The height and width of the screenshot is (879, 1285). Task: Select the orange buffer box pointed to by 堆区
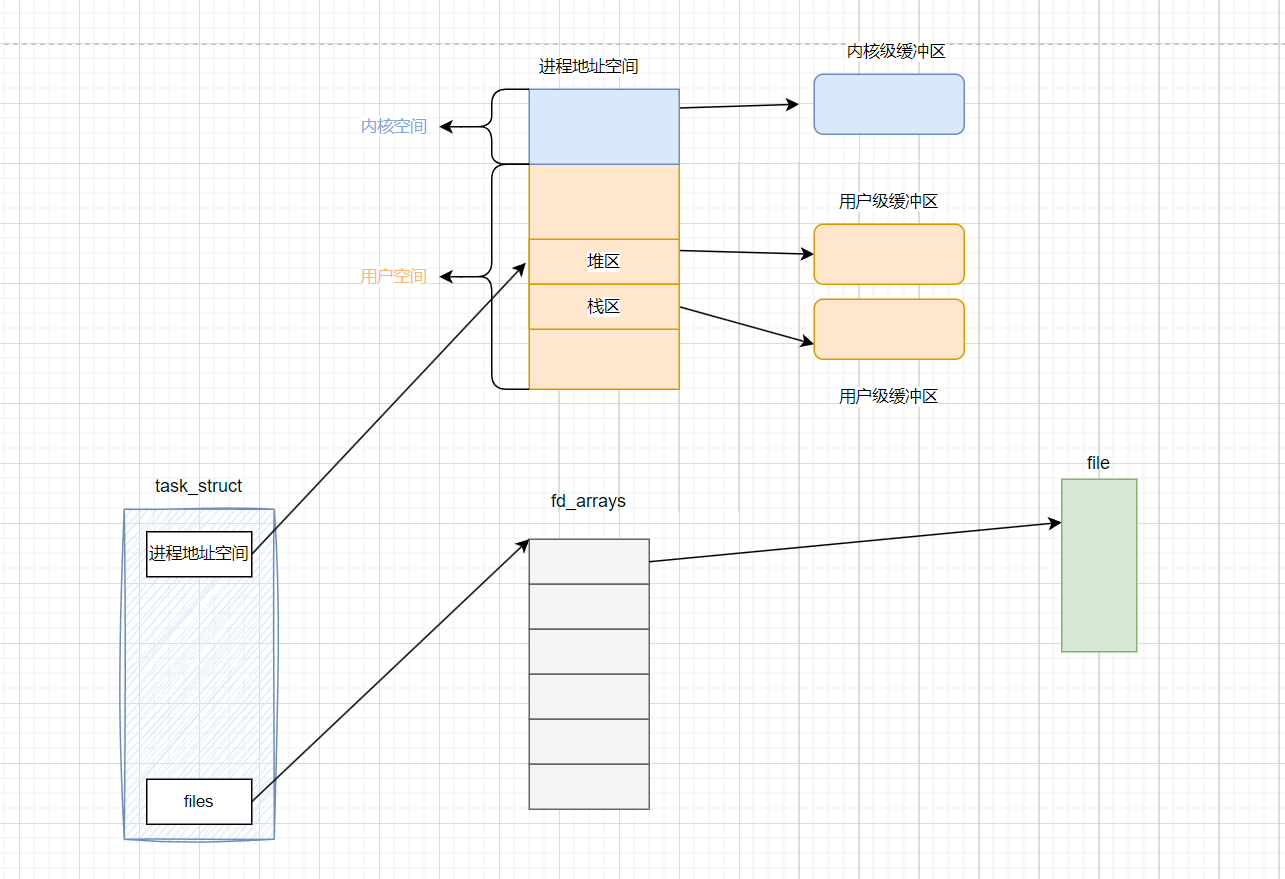point(889,254)
